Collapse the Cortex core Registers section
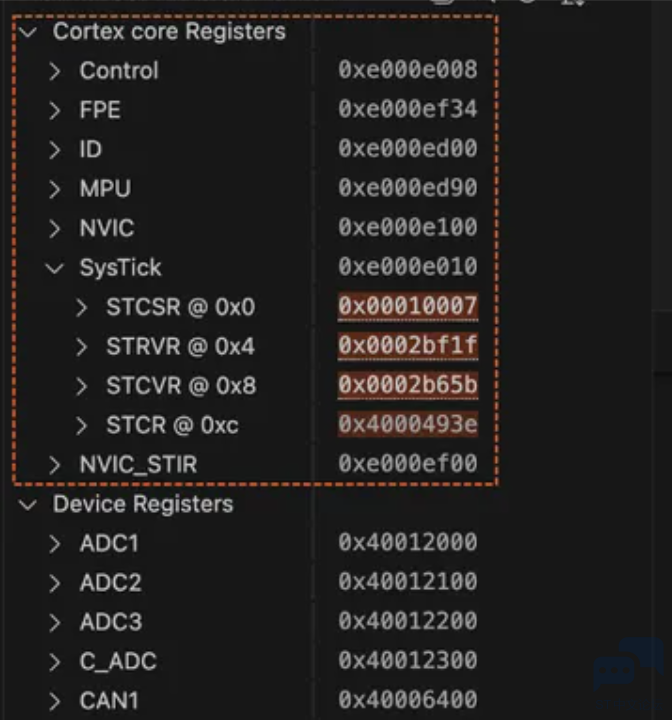Image resolution: width=672 pixels, height=720 pixels. coord(28,32)
